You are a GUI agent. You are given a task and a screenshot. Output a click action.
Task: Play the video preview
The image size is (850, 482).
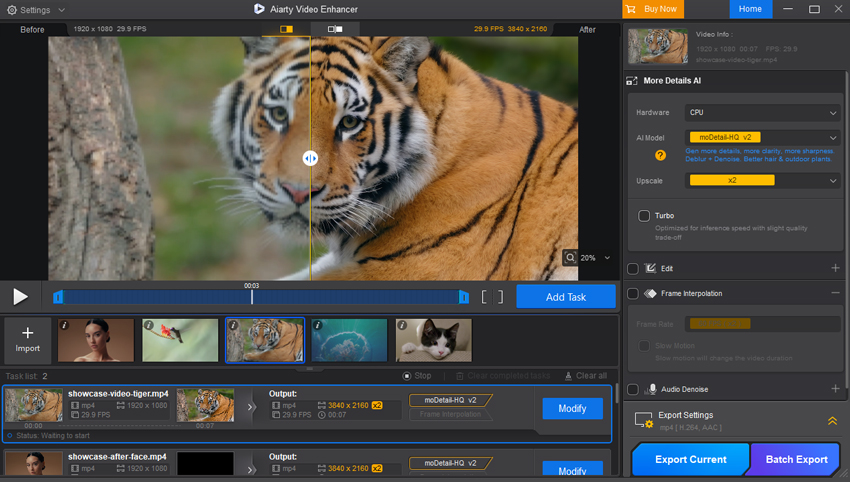(x=20, y=297)
